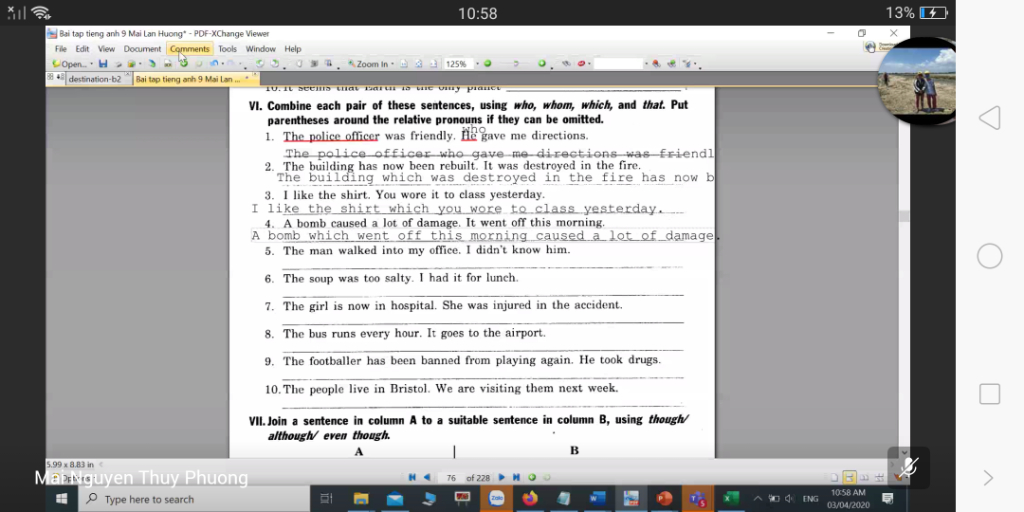Tap the Android back triangle button

(x=989, y=118)
